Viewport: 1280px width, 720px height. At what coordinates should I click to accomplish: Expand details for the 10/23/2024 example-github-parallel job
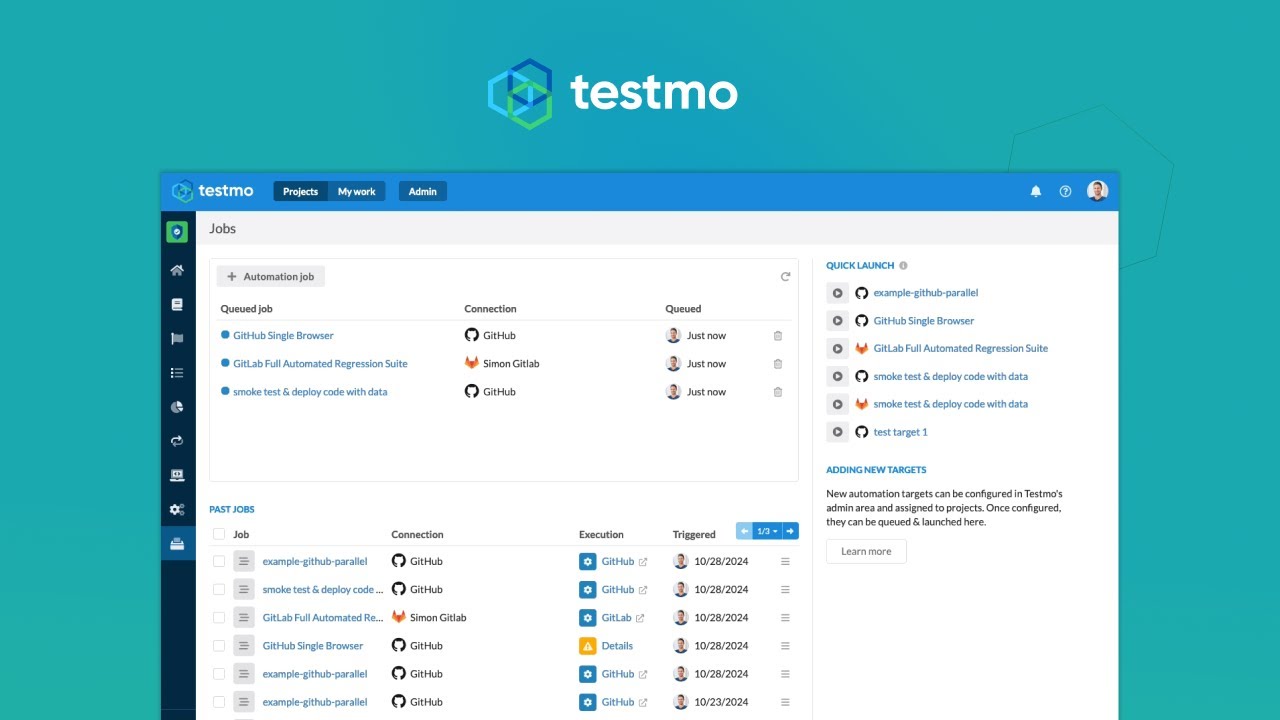click(244, 702)
